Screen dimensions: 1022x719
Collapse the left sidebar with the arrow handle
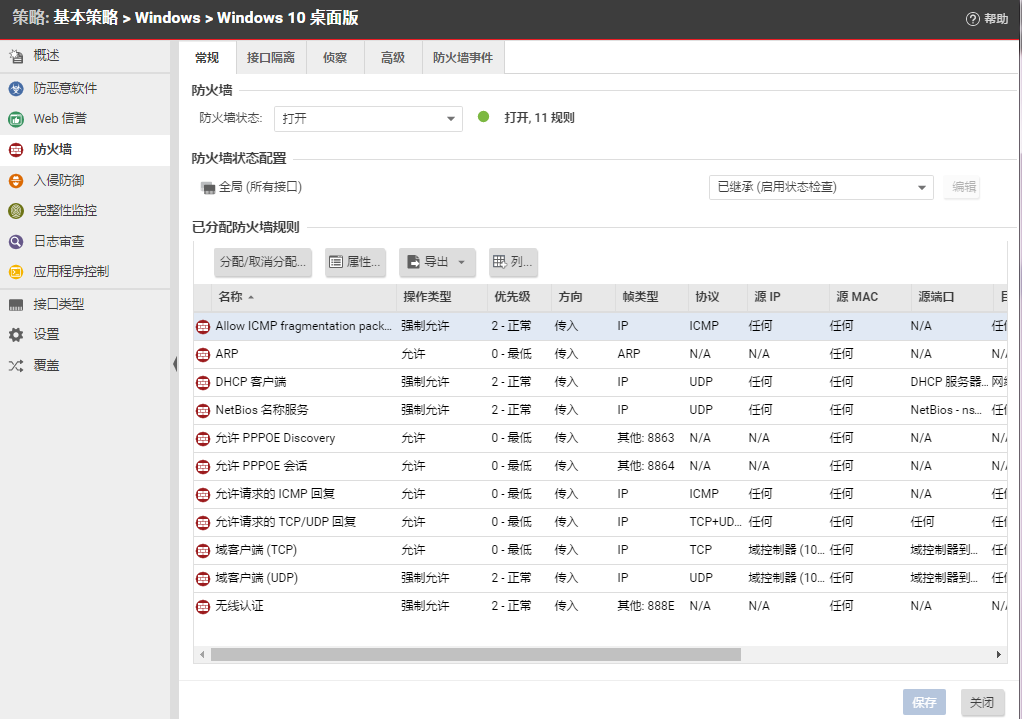coord(175,364)
